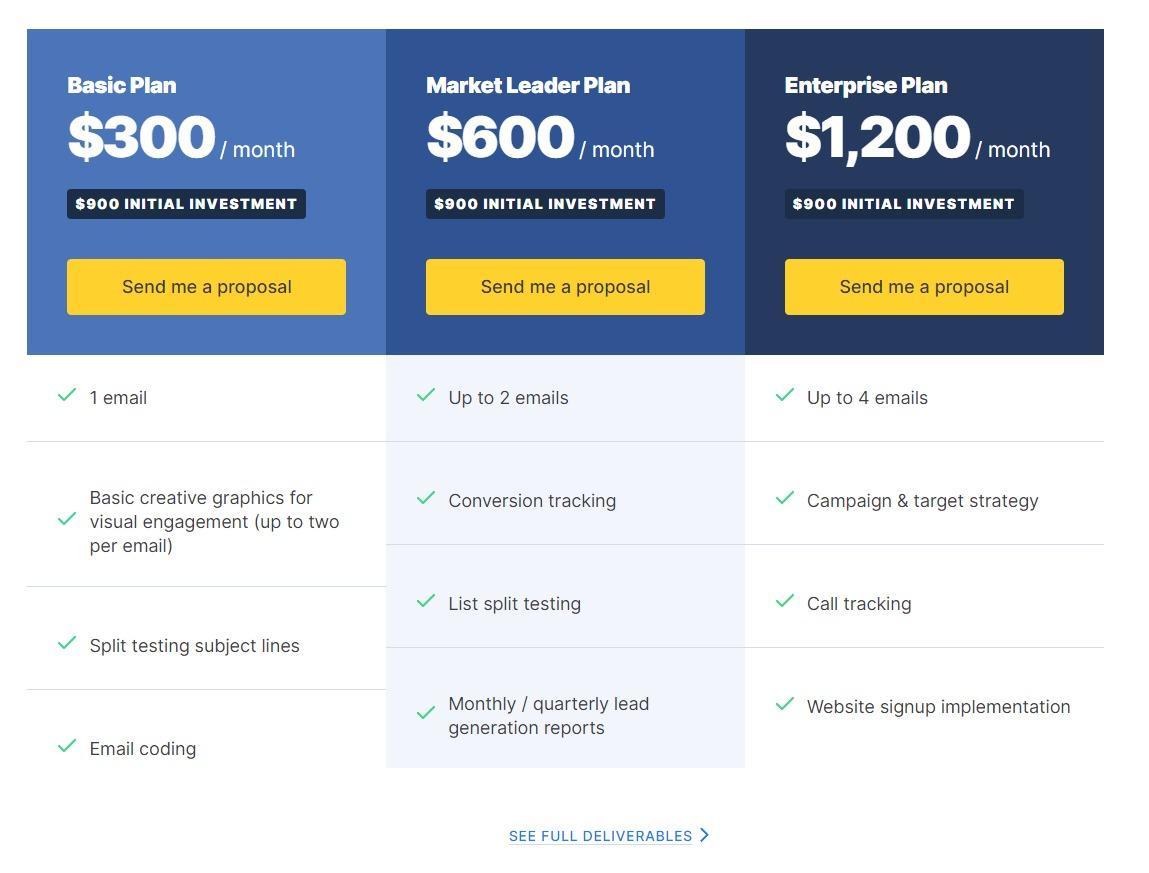
Task: Click the checkmark next to 'Campaign & target strategy'
Action: (785, 498)
